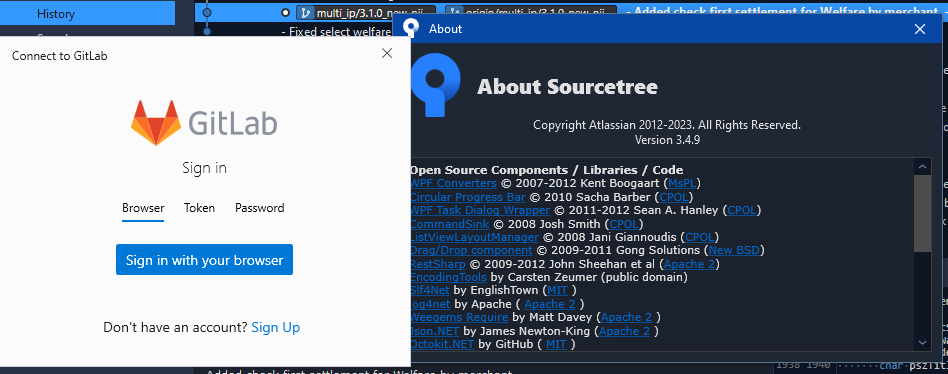The width and height of the screenshot is (948, 374).
Task: Select 'Added check first settlement' commit description
Action: 782,12
